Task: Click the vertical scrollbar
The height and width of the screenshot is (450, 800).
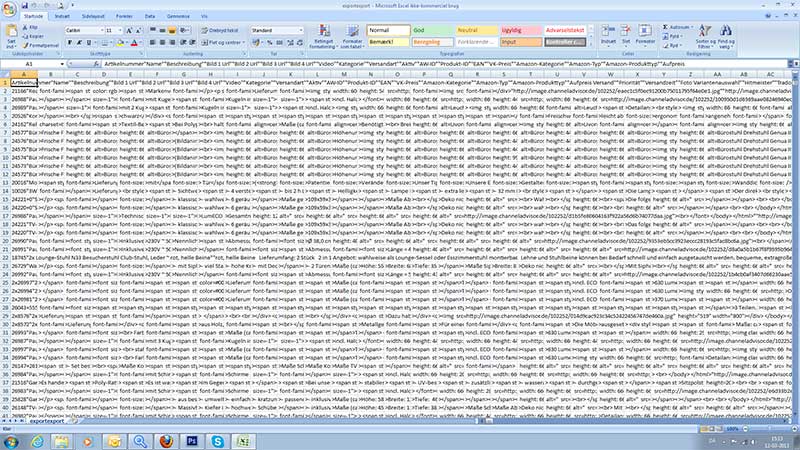Action: tap(796, 245)
